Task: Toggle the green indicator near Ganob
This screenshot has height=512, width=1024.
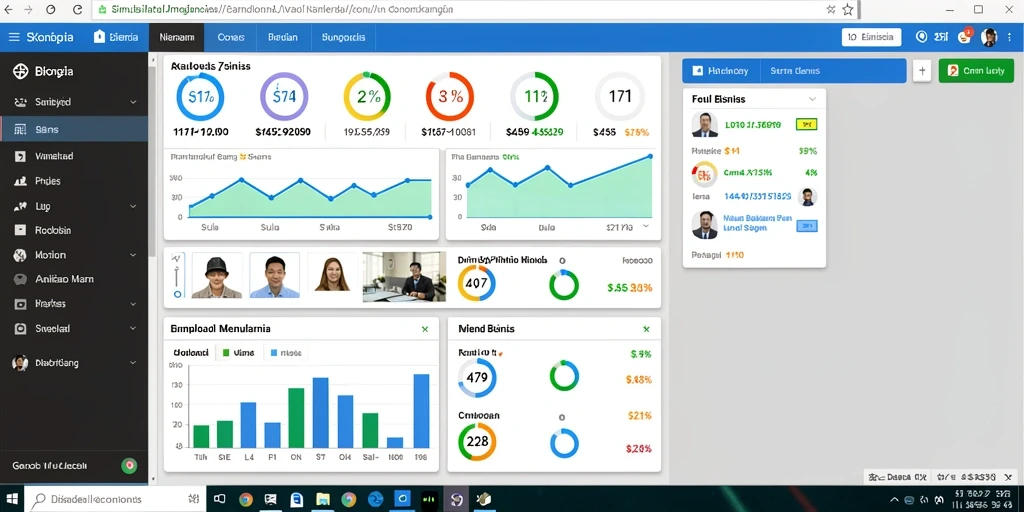Action: pyautogui.click(x=129, y=466)
